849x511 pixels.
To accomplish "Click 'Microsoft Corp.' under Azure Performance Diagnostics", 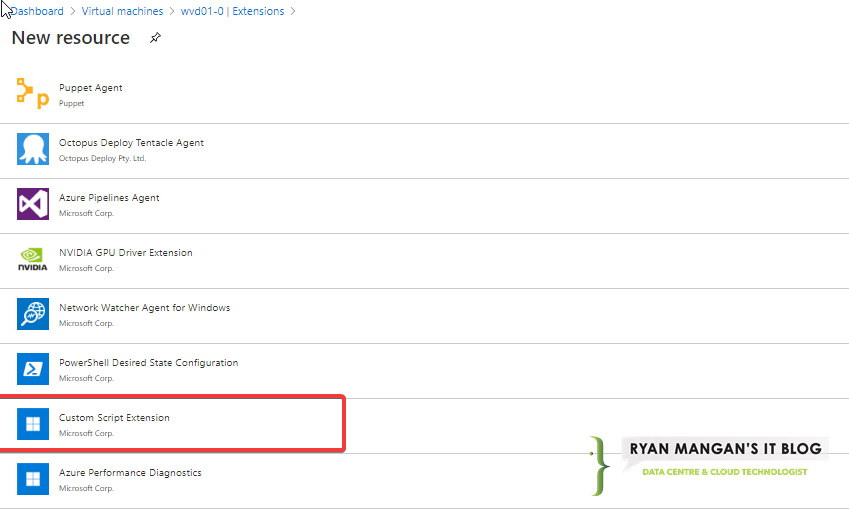I will pyautogui.click(x=86, y=488).
